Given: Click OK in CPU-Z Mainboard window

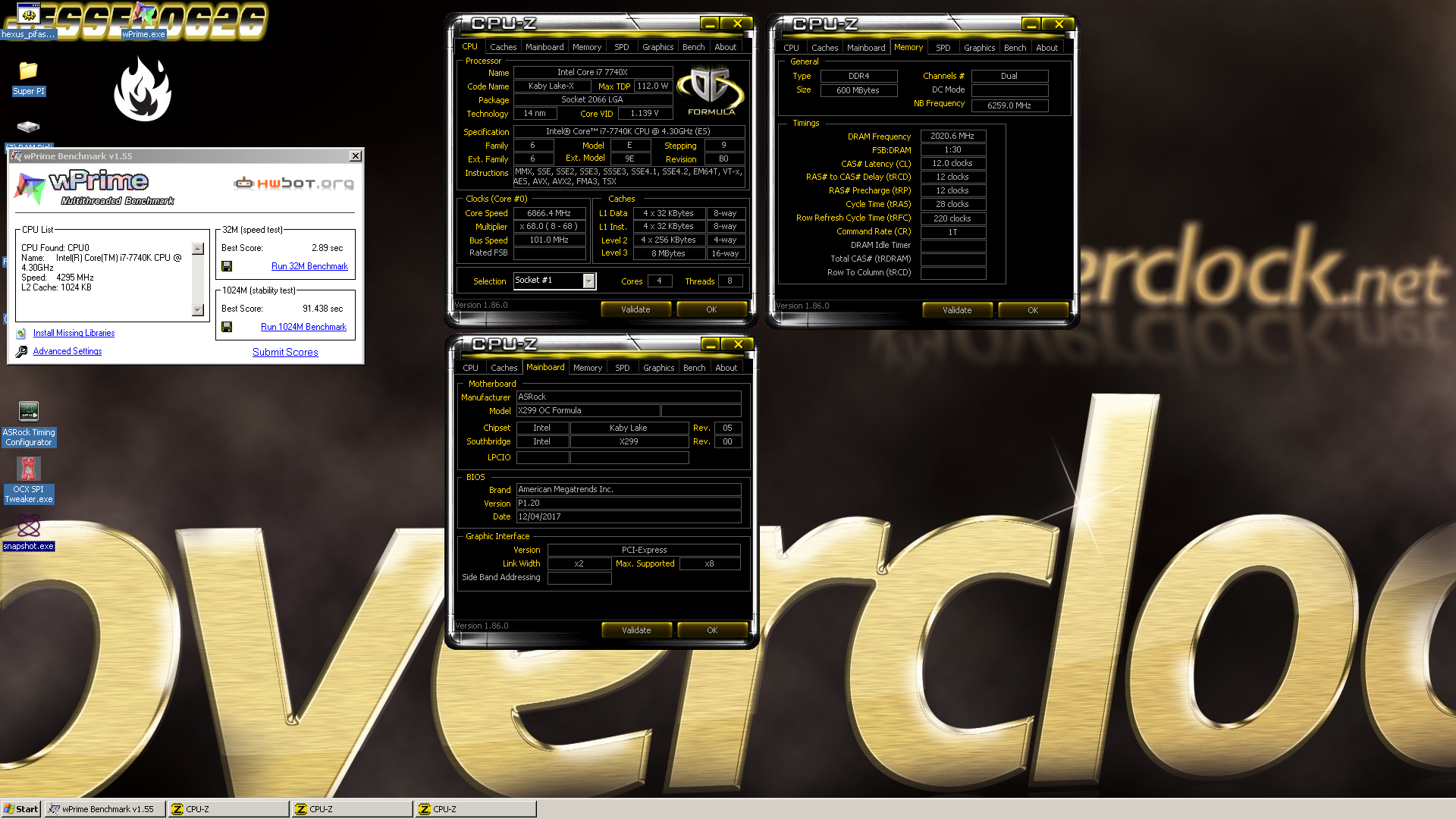Looking at the screenshot, I should [x=712, y=630].
